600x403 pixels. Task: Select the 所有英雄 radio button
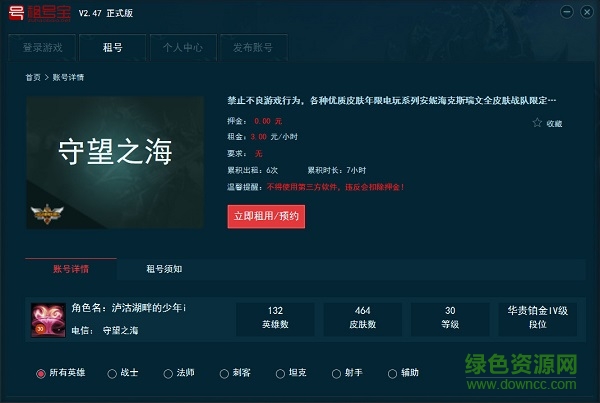[x=41, y=374]
